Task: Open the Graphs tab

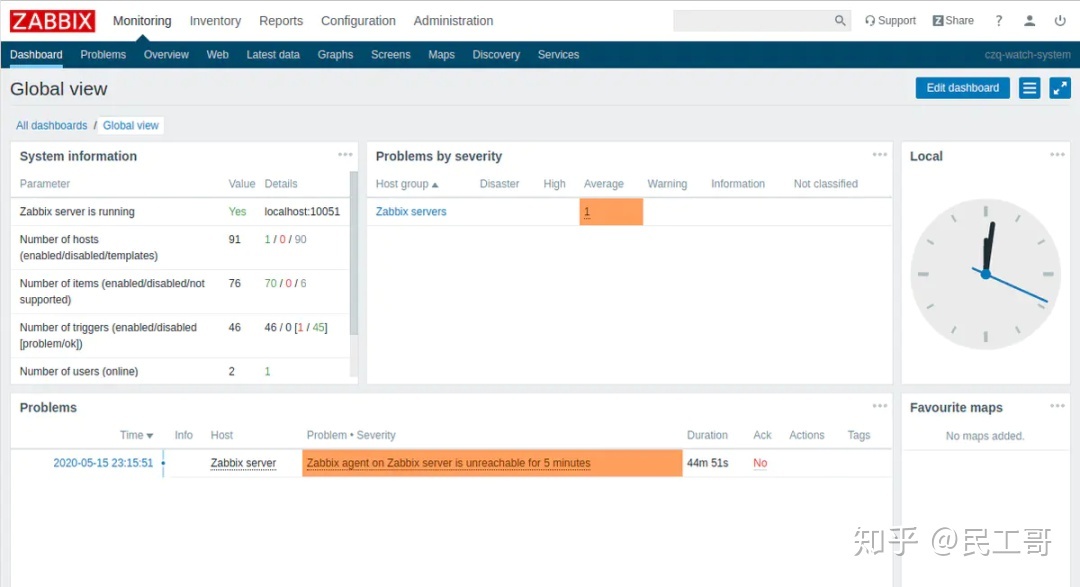Action: pos(335,54)
